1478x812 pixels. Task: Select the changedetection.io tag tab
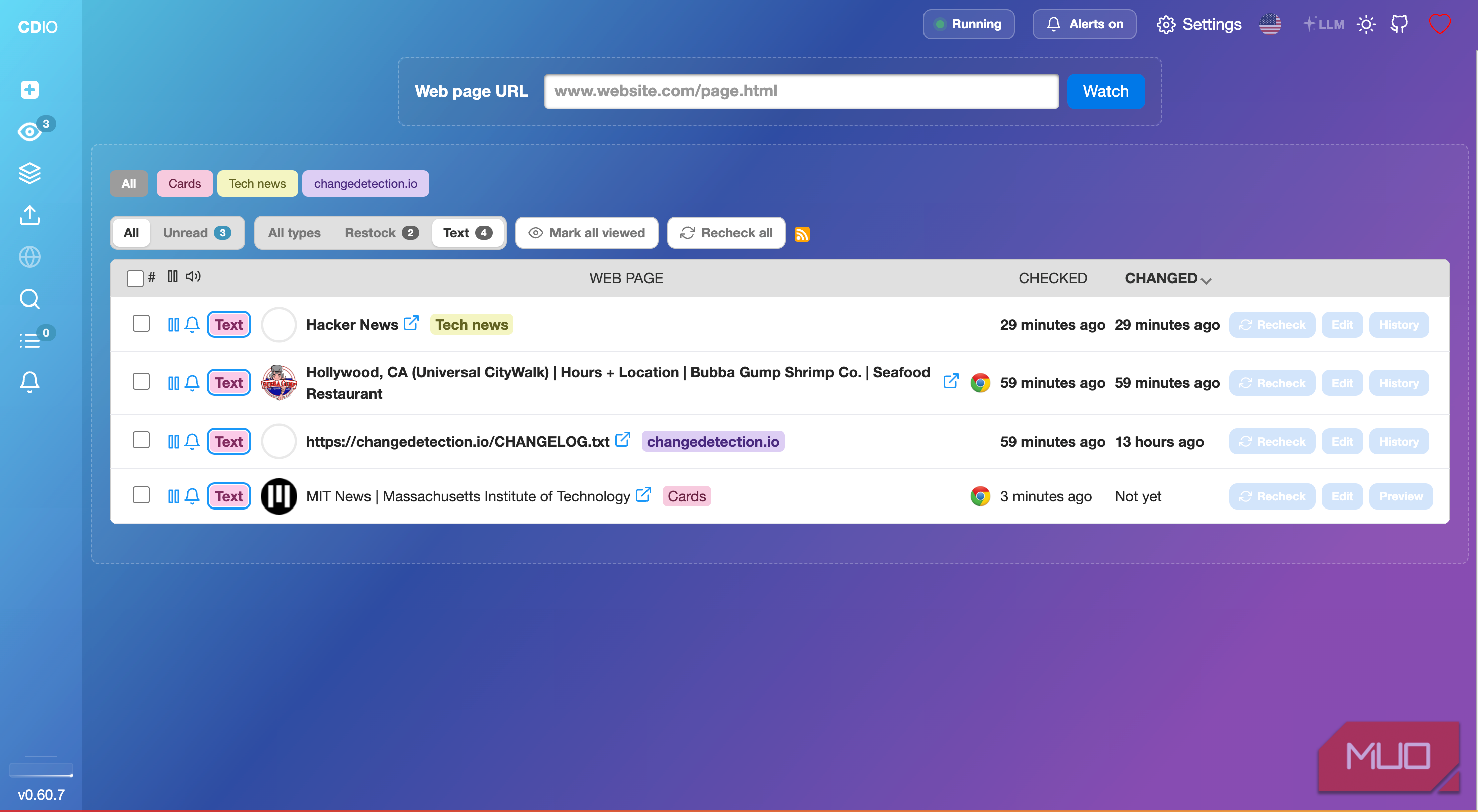[x=365, y=184]
